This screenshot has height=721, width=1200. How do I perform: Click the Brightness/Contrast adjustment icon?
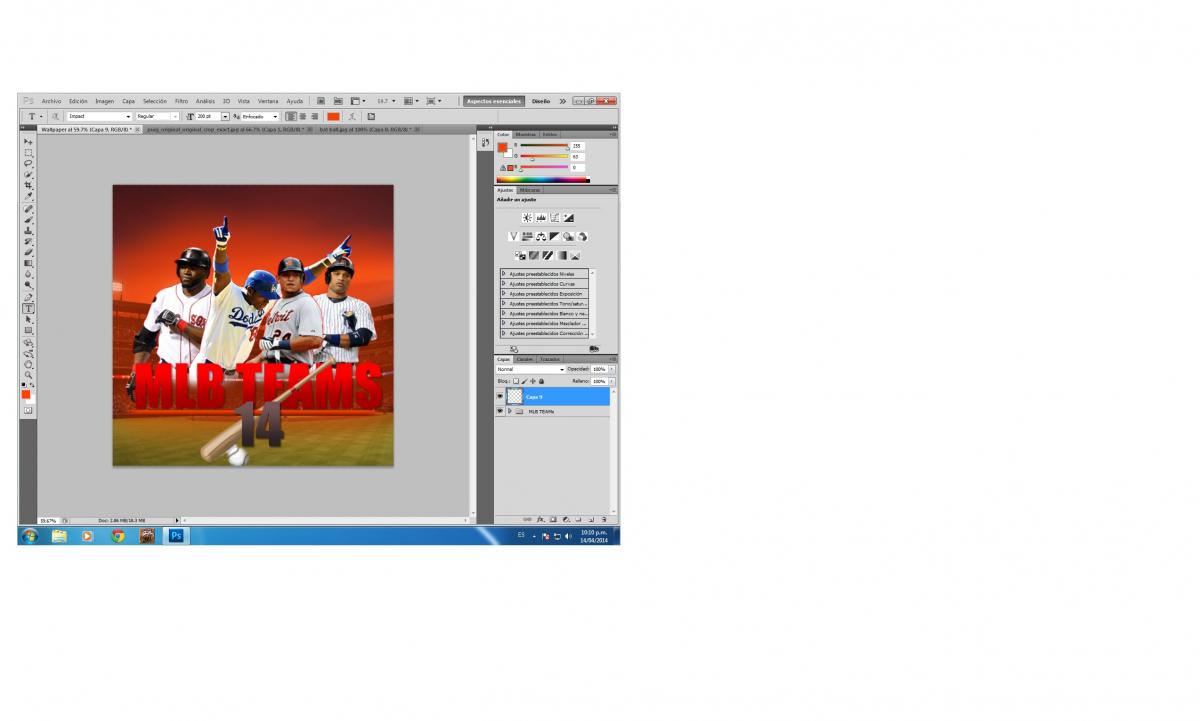527,217
